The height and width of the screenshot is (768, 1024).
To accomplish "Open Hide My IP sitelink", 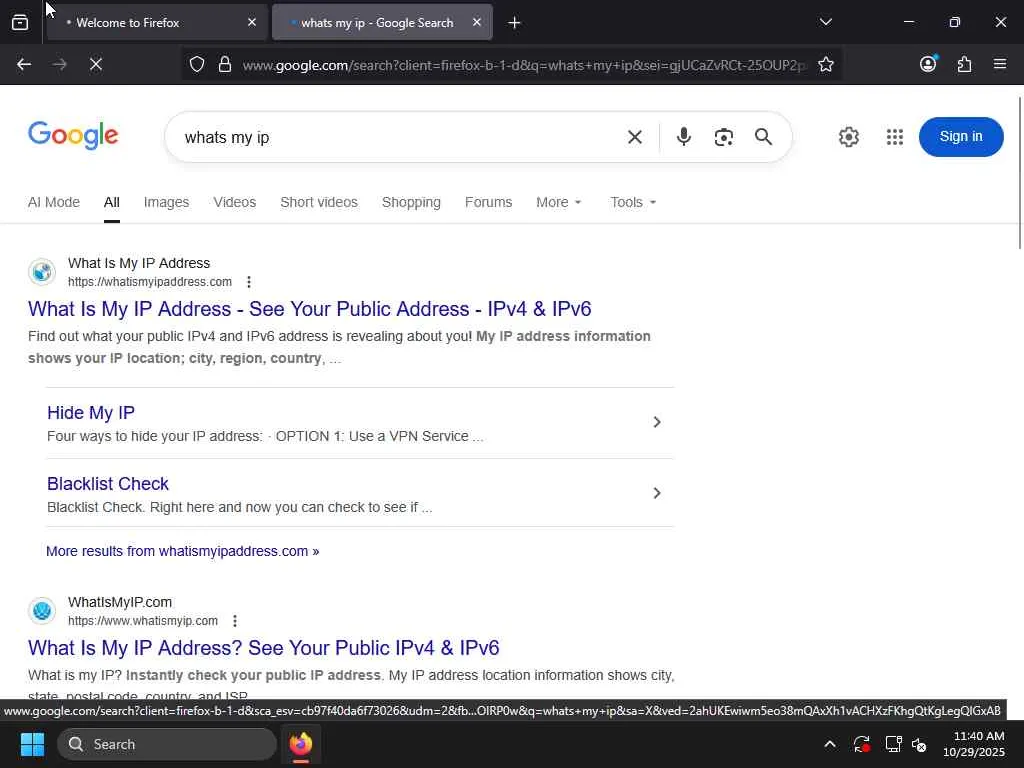I will tap(91, 413).
